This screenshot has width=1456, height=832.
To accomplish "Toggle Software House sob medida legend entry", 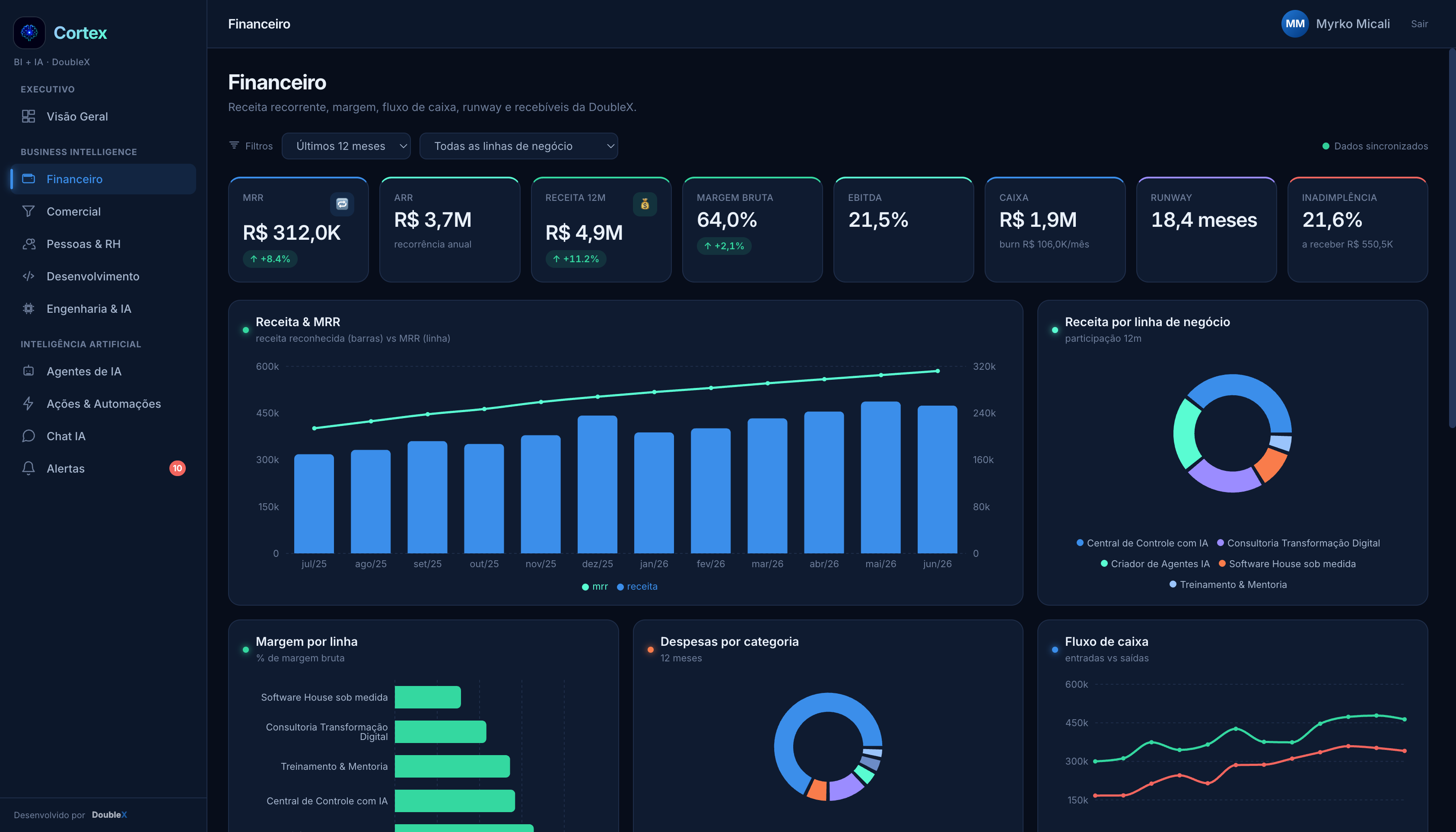I will coord(1287,564).
